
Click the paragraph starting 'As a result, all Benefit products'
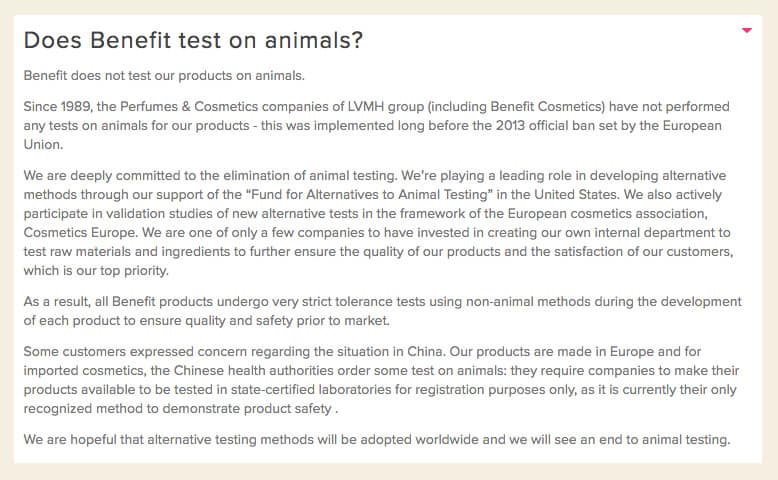pyautogui.click(x=383, y=311)
